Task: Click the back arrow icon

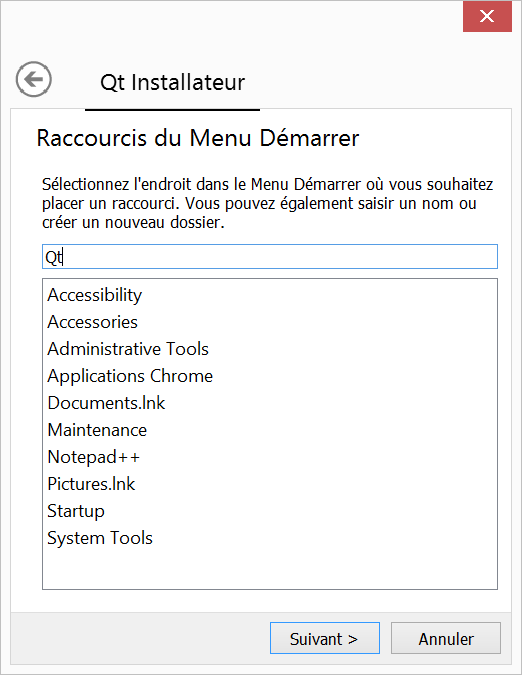Action: [x=34, y=79]
